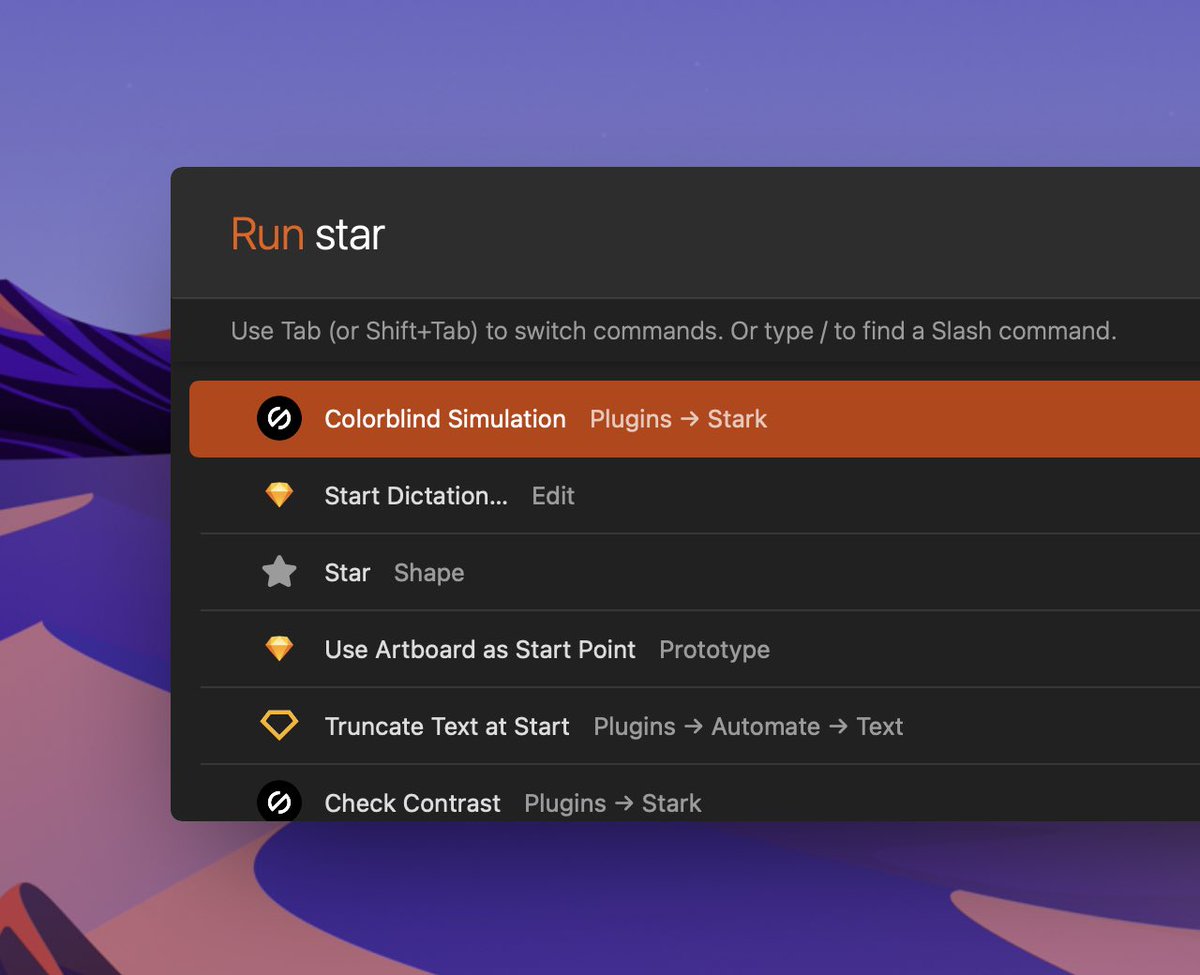Click the 'Plugins → Automate → Text' path
This screenshot has height=975, width=1200.
pos(748,727)
